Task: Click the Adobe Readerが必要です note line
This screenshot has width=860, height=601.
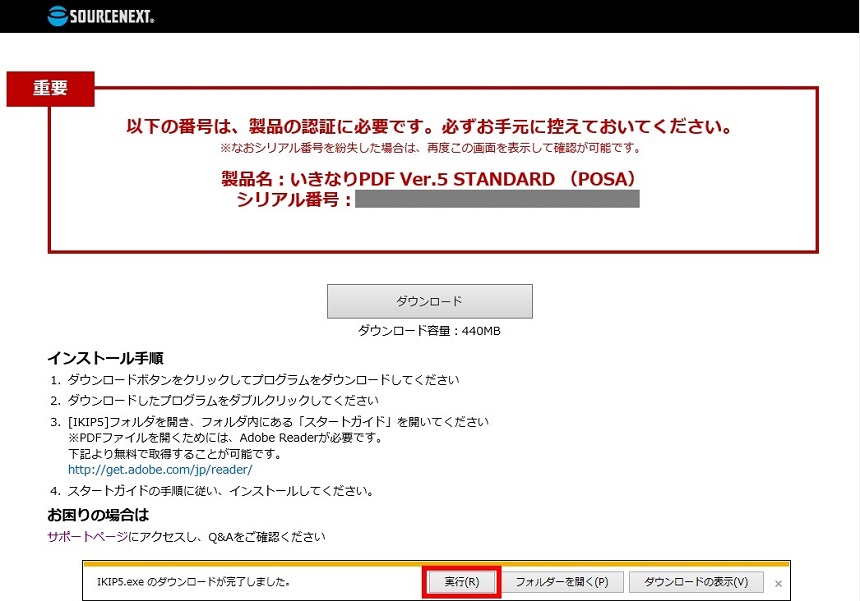Action: tap(225, 438)
